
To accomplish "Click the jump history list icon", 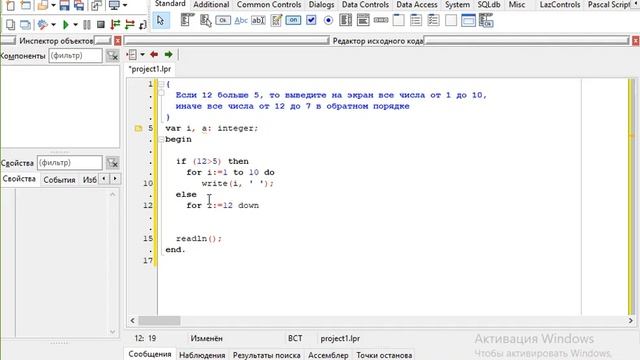I will pos(132,54).
